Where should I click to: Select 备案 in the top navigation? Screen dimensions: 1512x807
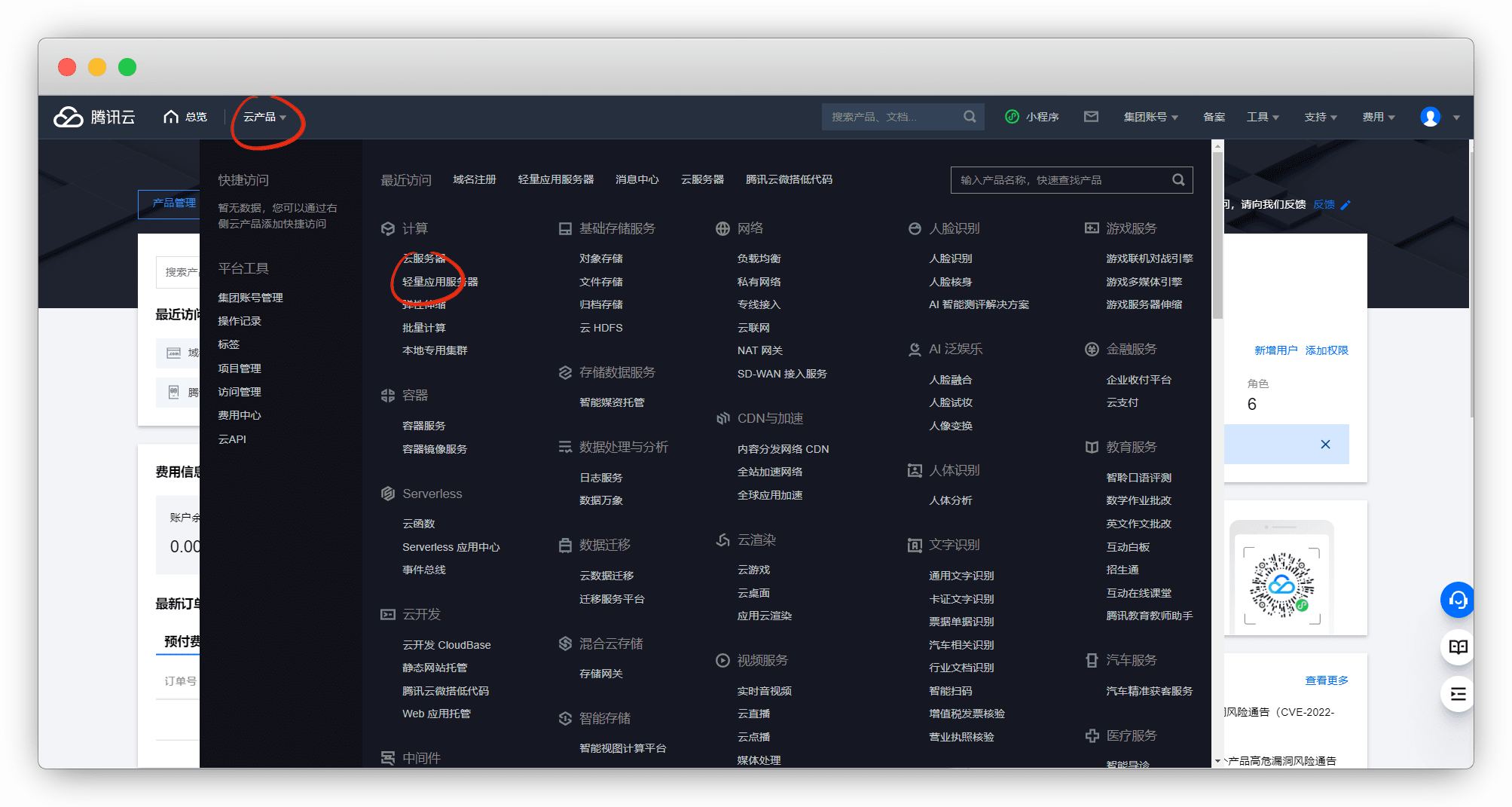[x=1214, y=117]
